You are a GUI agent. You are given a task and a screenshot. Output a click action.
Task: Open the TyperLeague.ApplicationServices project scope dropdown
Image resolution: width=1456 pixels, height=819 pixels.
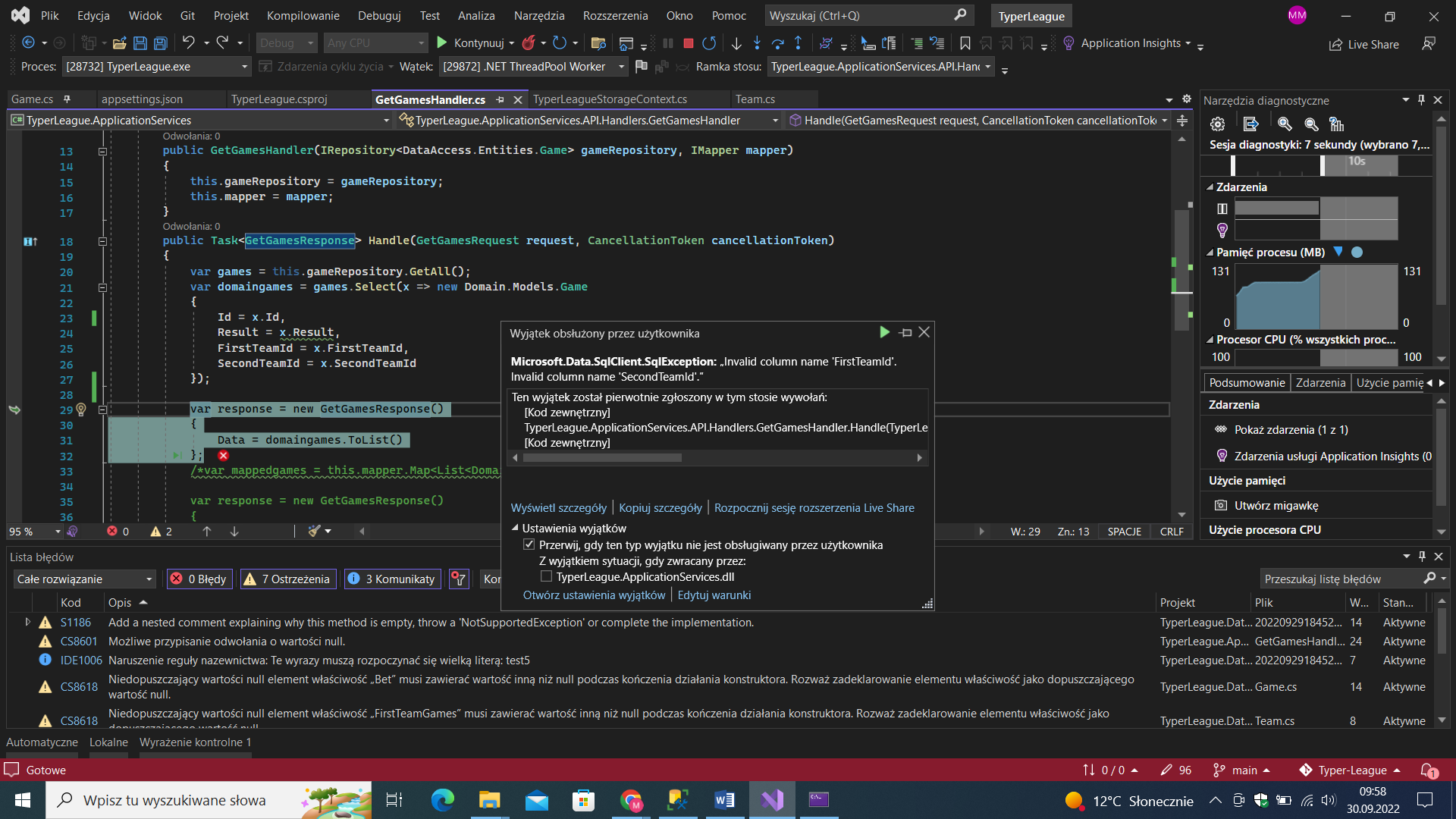pos(201,120)
